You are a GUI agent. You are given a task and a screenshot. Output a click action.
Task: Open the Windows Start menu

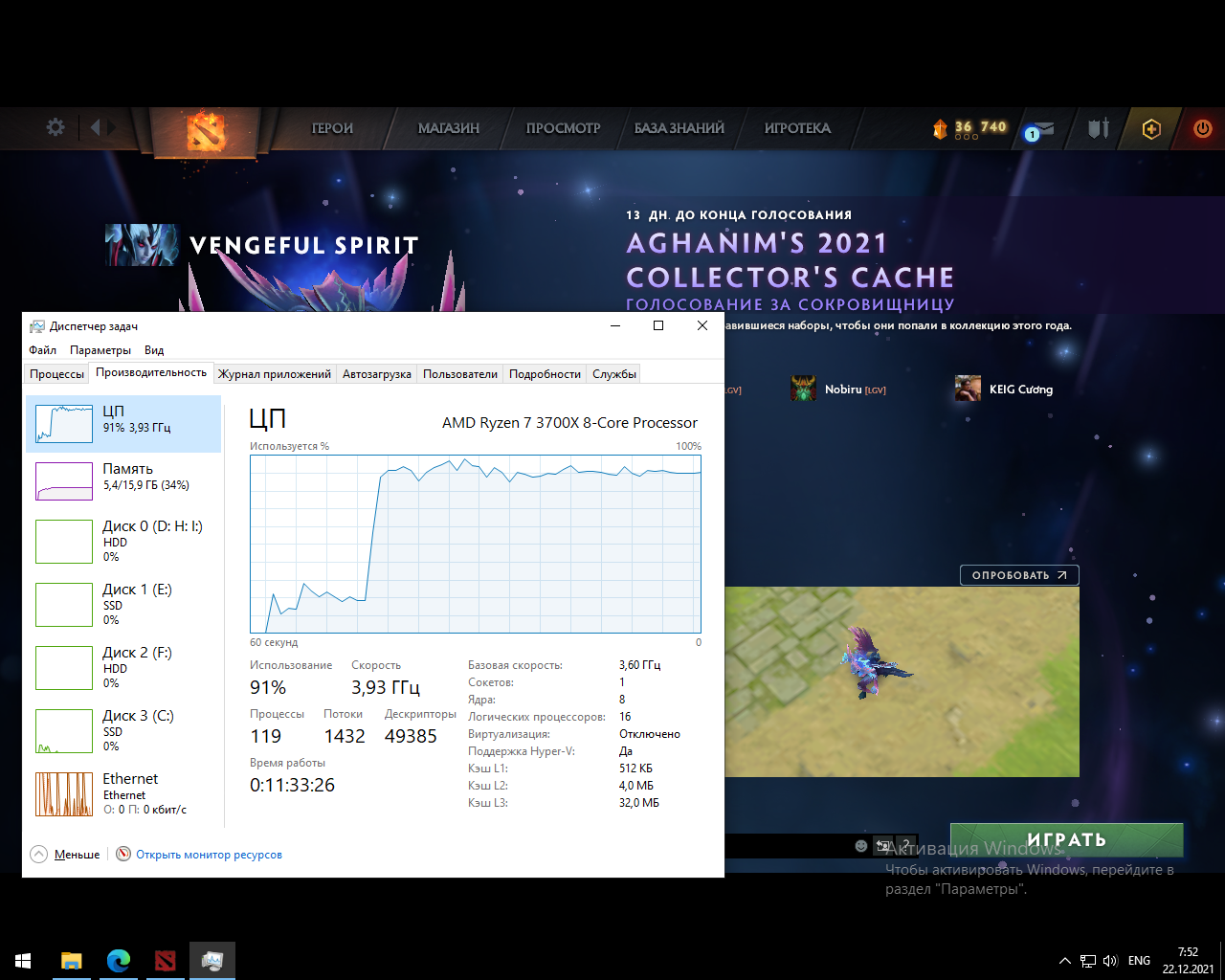pos(23,960)
